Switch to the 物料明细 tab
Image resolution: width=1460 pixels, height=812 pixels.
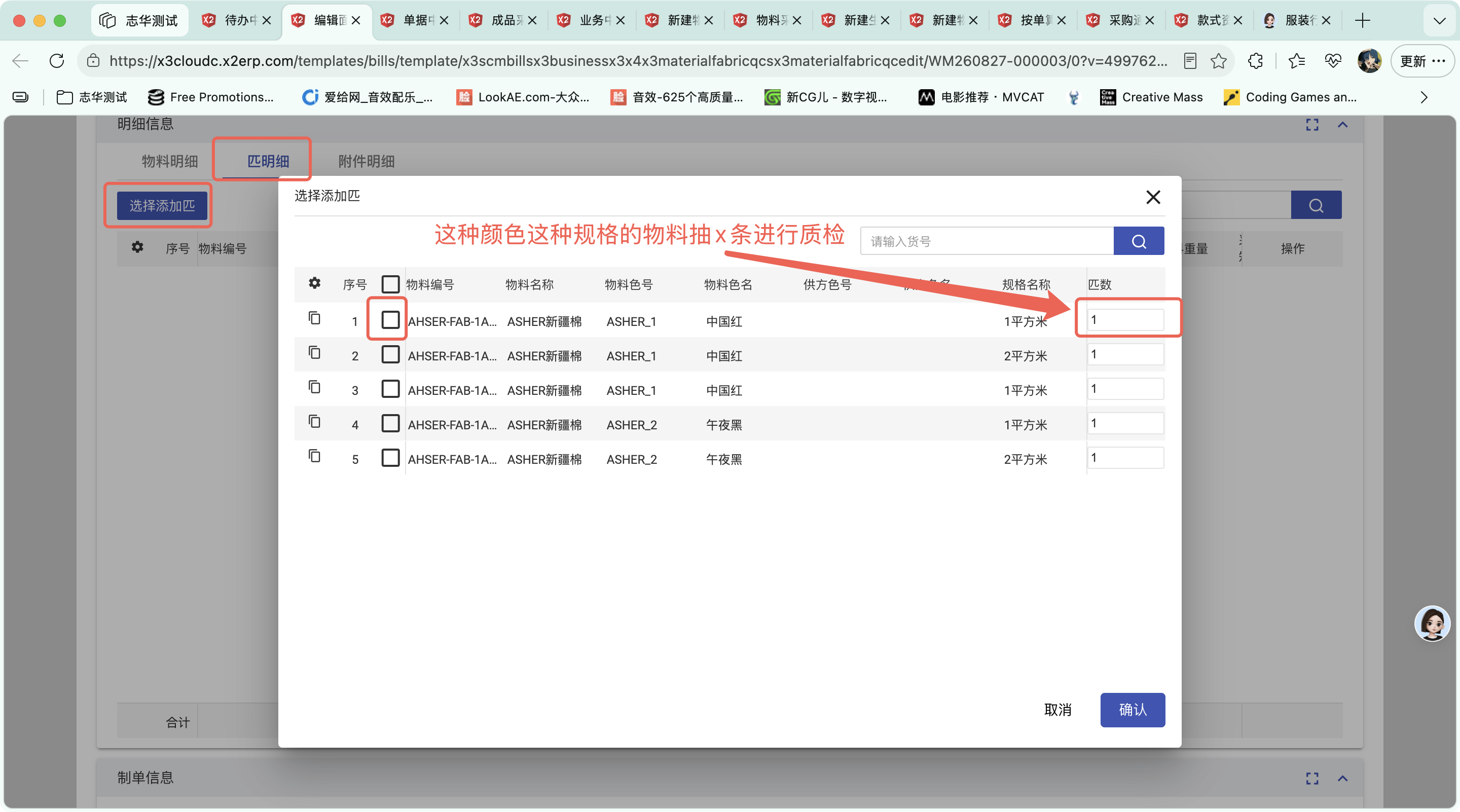click(169, 162)
